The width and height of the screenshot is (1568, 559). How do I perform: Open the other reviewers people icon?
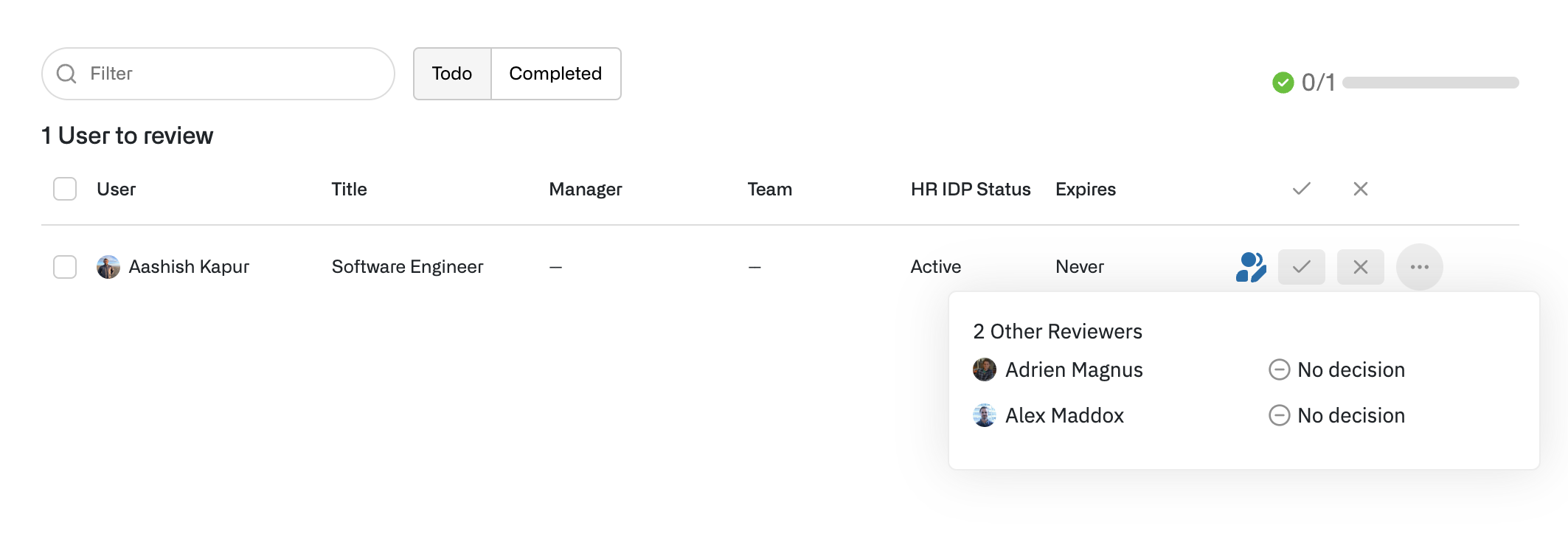(x=1250, y=267)
